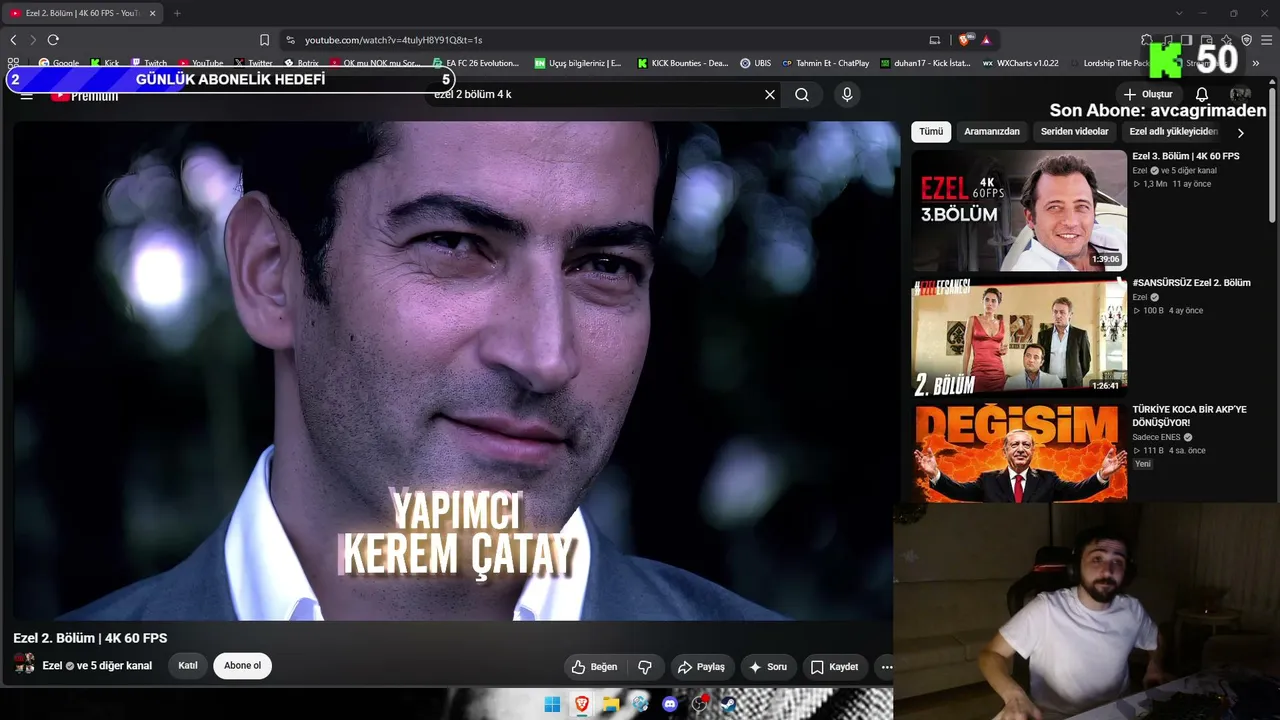Show hidden bookmarks with the double chevron
The width and height of the screenshot is (1280, 720).
(1256, 63)
